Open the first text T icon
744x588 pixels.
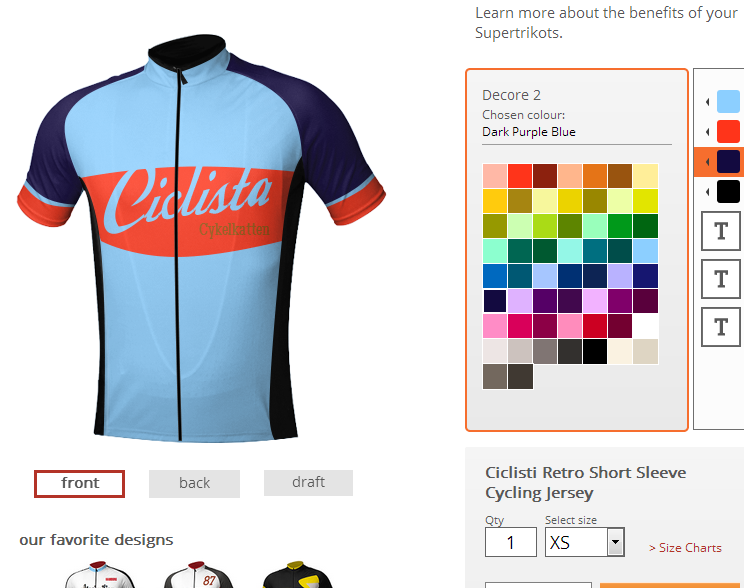coord(721,231)
